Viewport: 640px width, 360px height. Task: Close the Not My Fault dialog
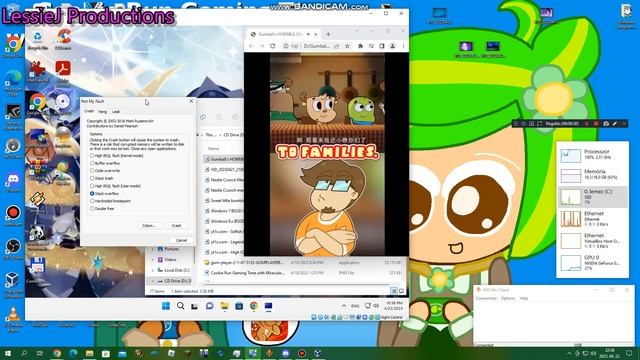click(x=191, y=101)
